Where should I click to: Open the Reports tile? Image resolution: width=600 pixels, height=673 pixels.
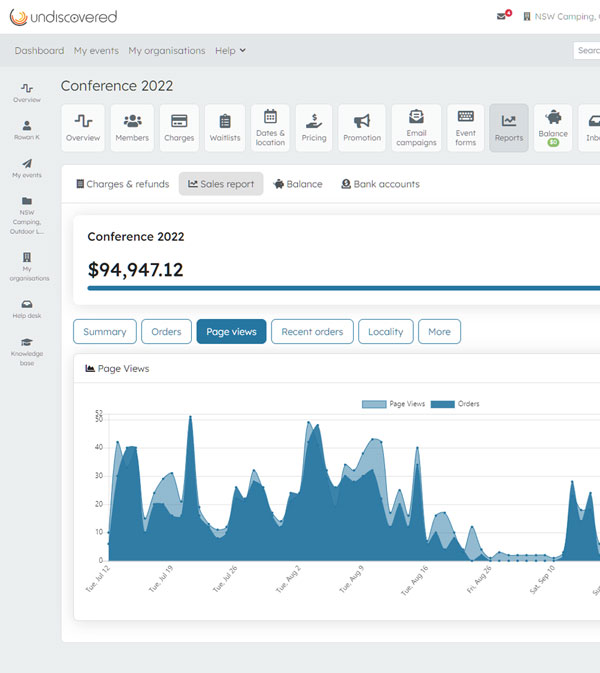pos(509,127)
